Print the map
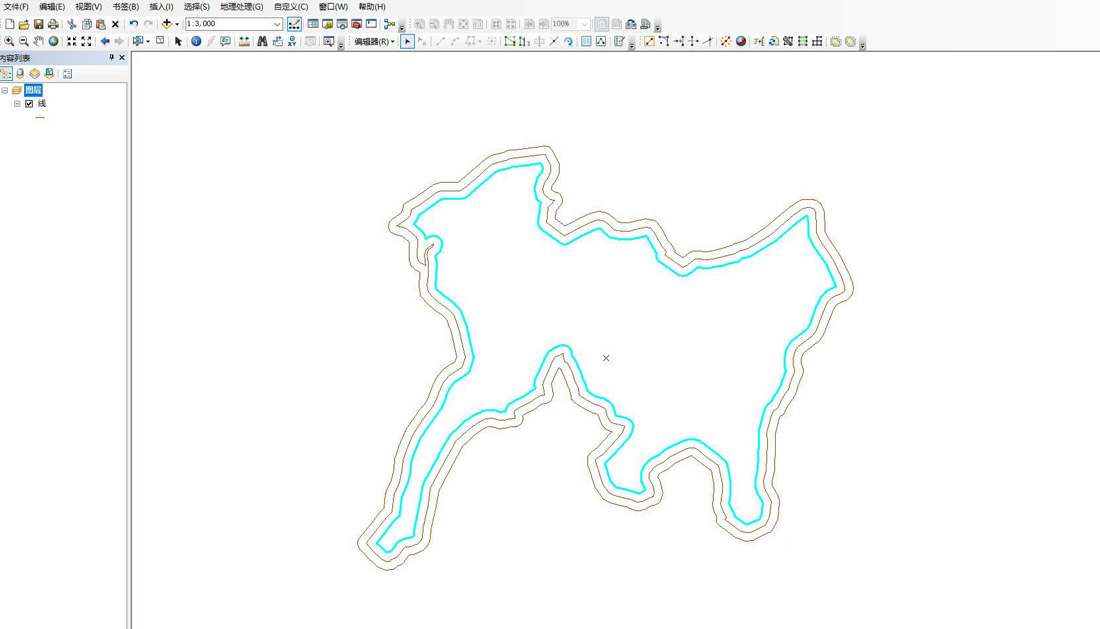The height and width of the screenshot is (629, 1100). click(x=53, y=24)
